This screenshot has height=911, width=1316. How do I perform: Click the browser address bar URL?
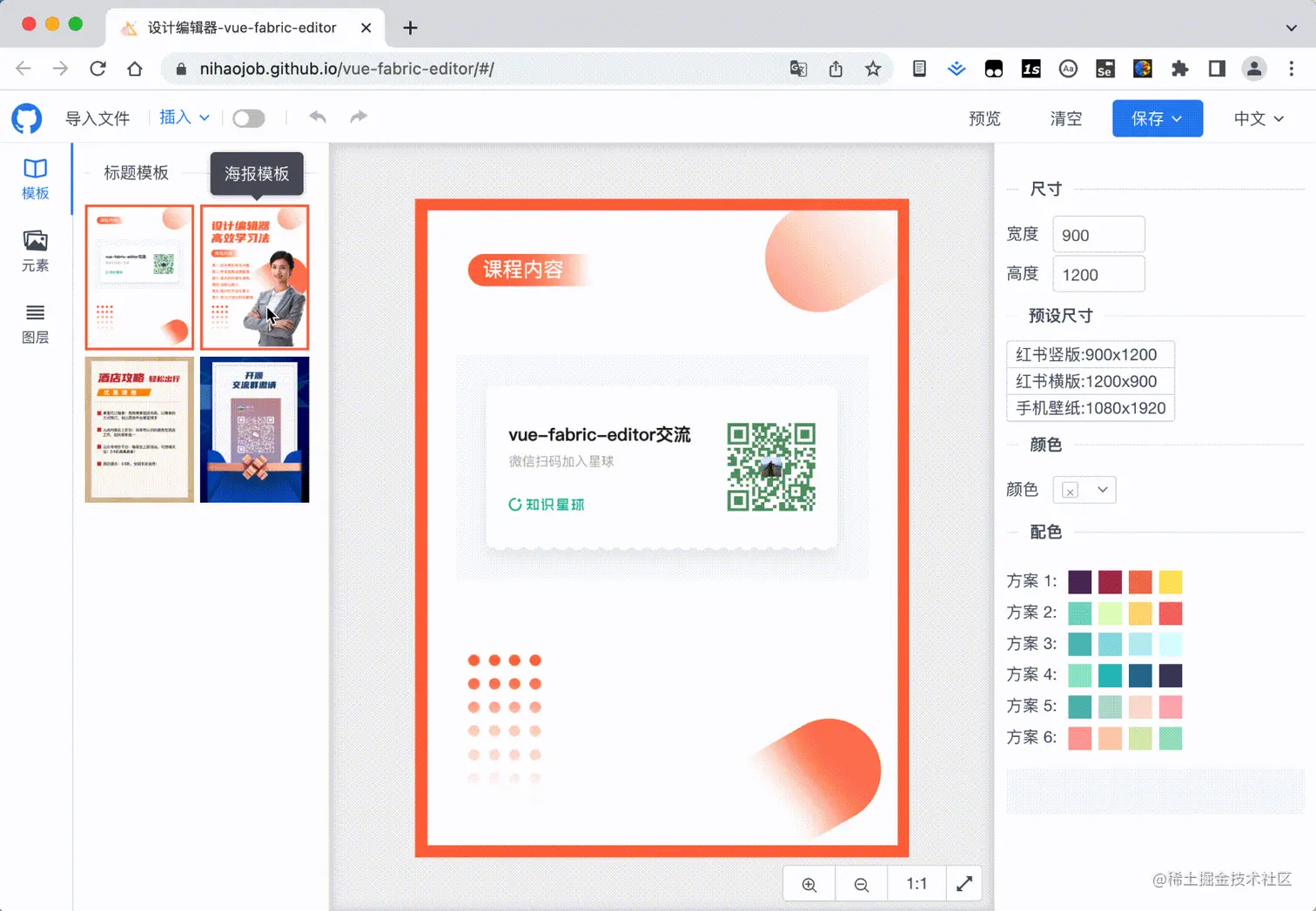[x=346, y=69]
